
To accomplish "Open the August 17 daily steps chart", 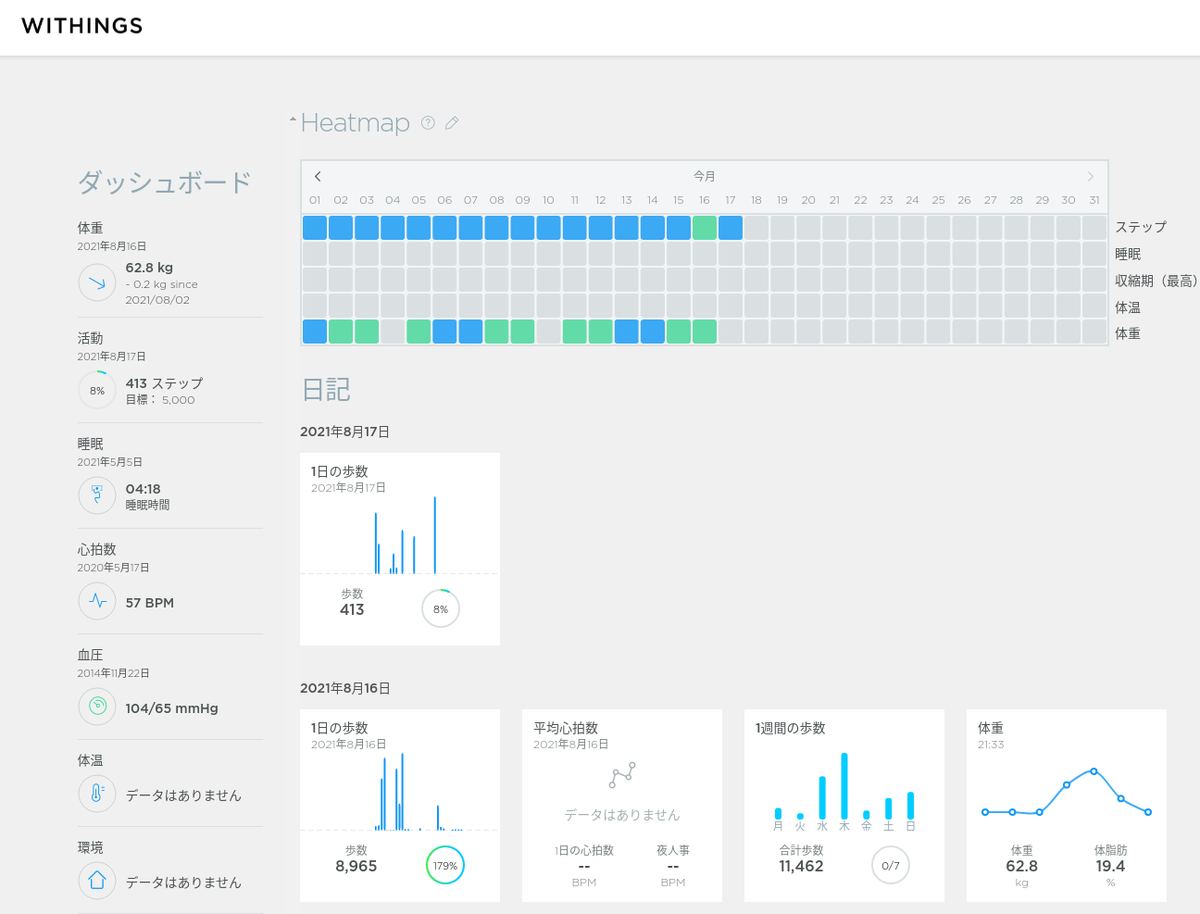I will [400, 535].
